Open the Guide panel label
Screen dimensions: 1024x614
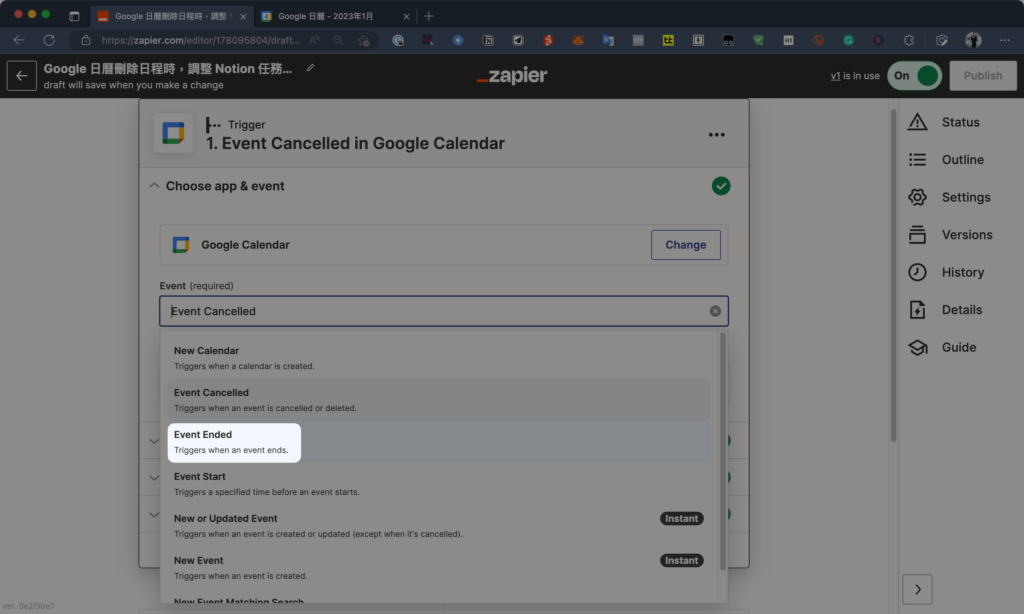pos(959,347)
